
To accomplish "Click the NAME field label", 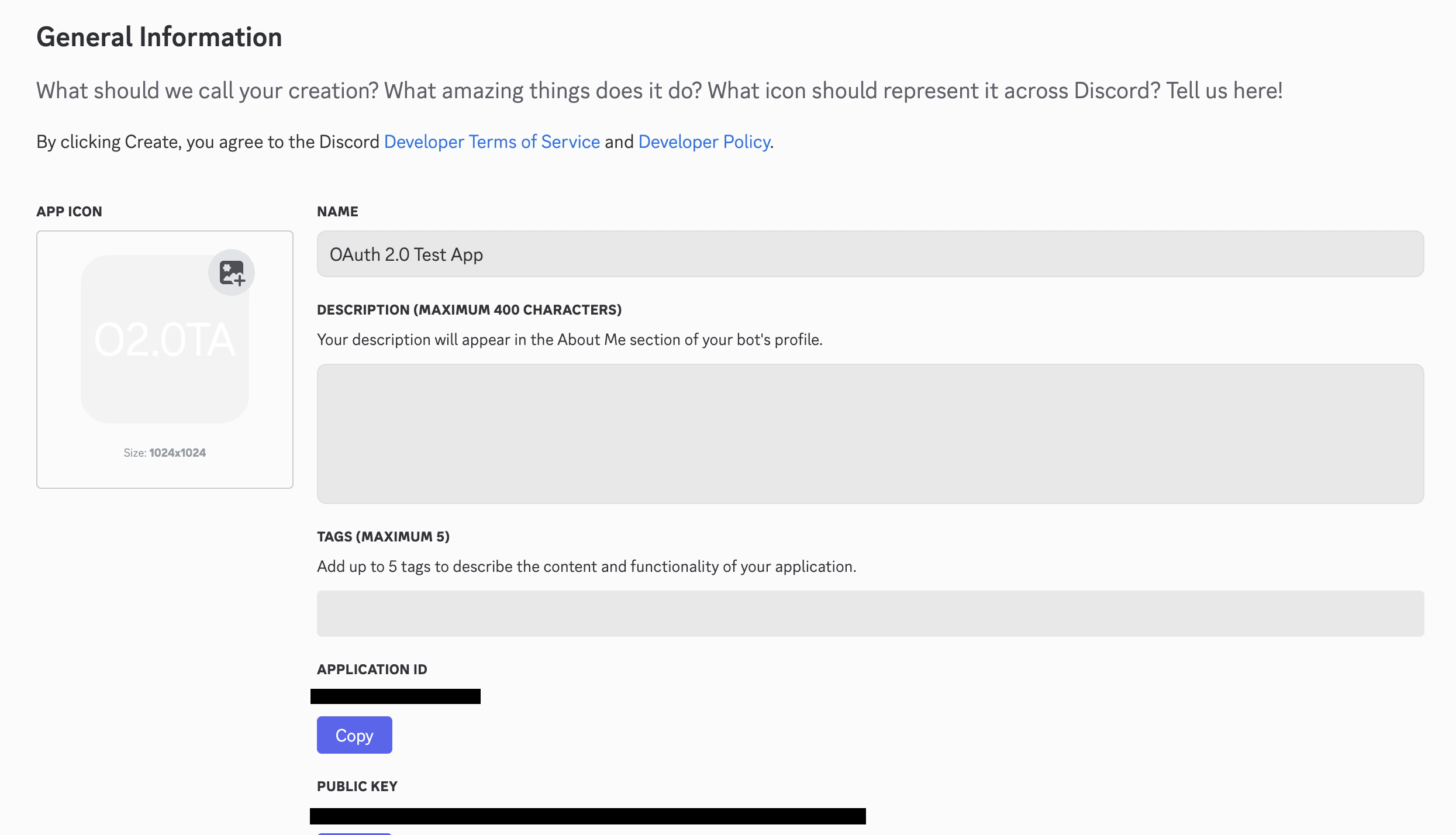I will 337,212.
